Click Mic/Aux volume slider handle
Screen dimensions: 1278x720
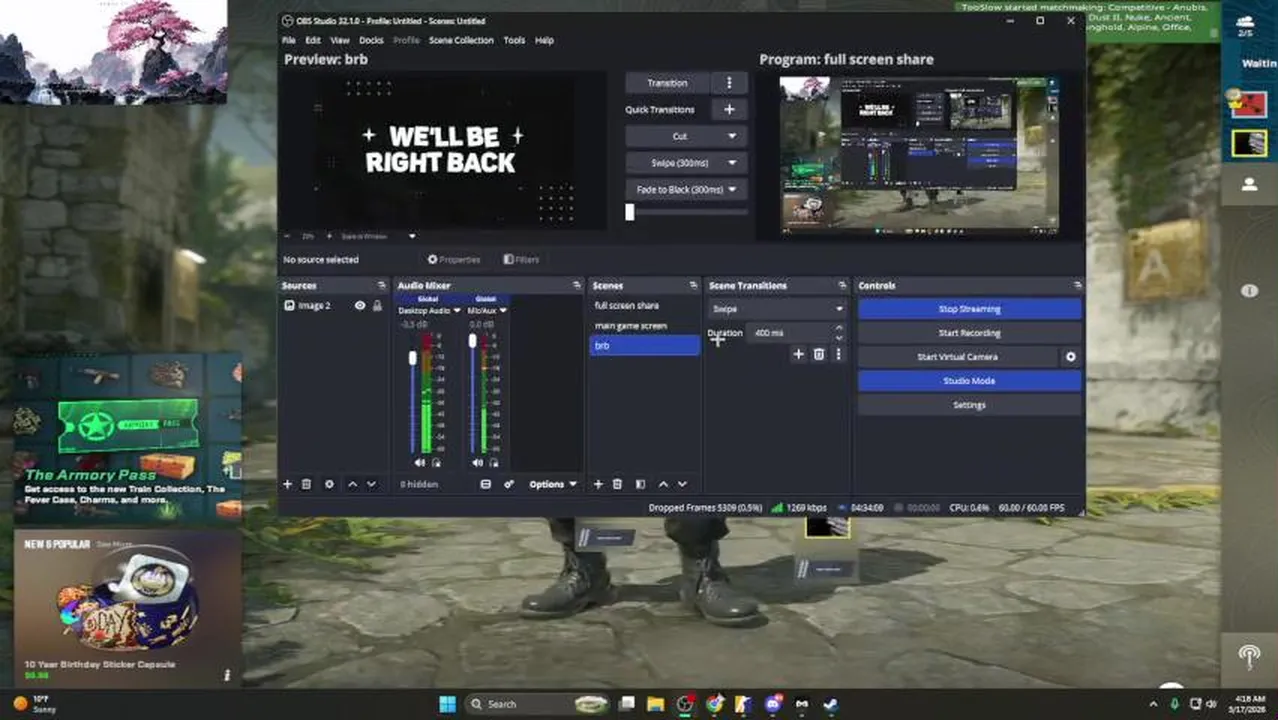[x=472, y=341]
